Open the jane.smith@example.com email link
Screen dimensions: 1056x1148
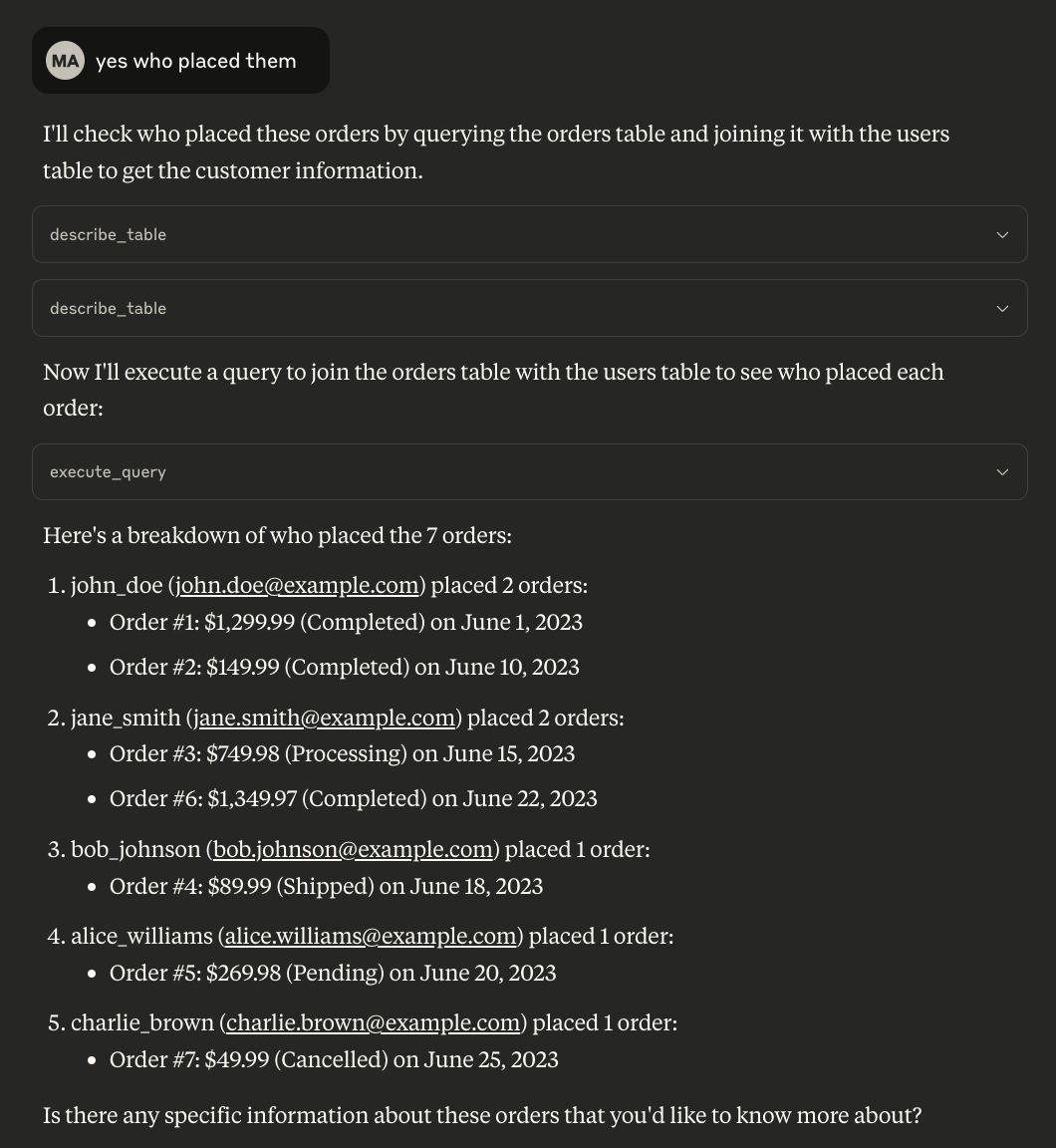324,718
